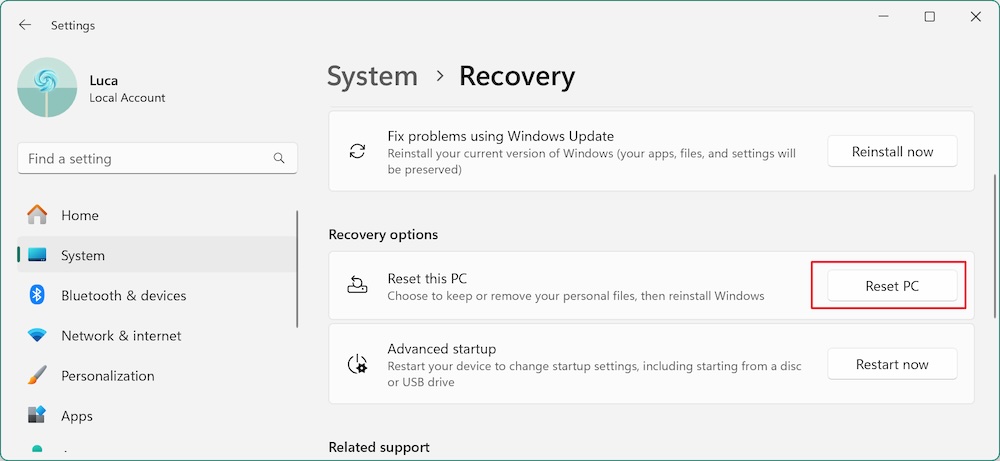The width and height of the screenshot is (1000, 461).
Task: Open Network & internet settings
Action: click(x=156, y=336)
